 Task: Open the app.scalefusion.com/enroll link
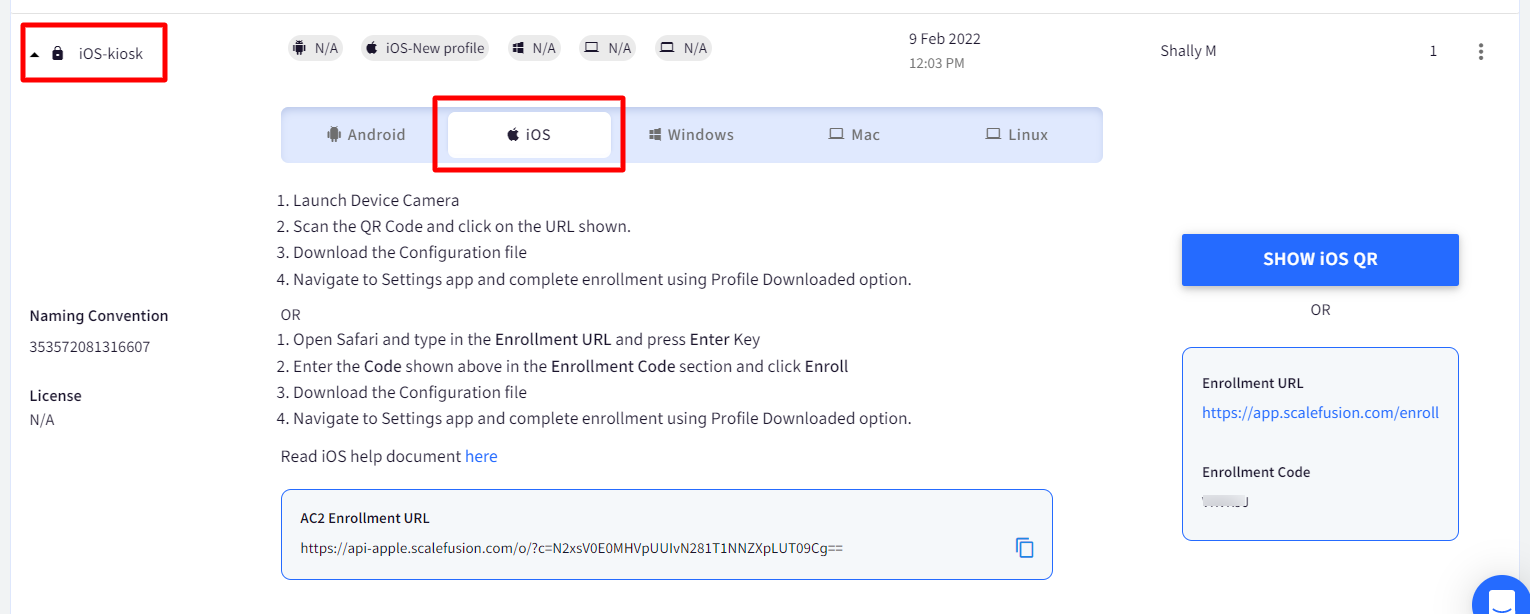(x=1320, y=413)
